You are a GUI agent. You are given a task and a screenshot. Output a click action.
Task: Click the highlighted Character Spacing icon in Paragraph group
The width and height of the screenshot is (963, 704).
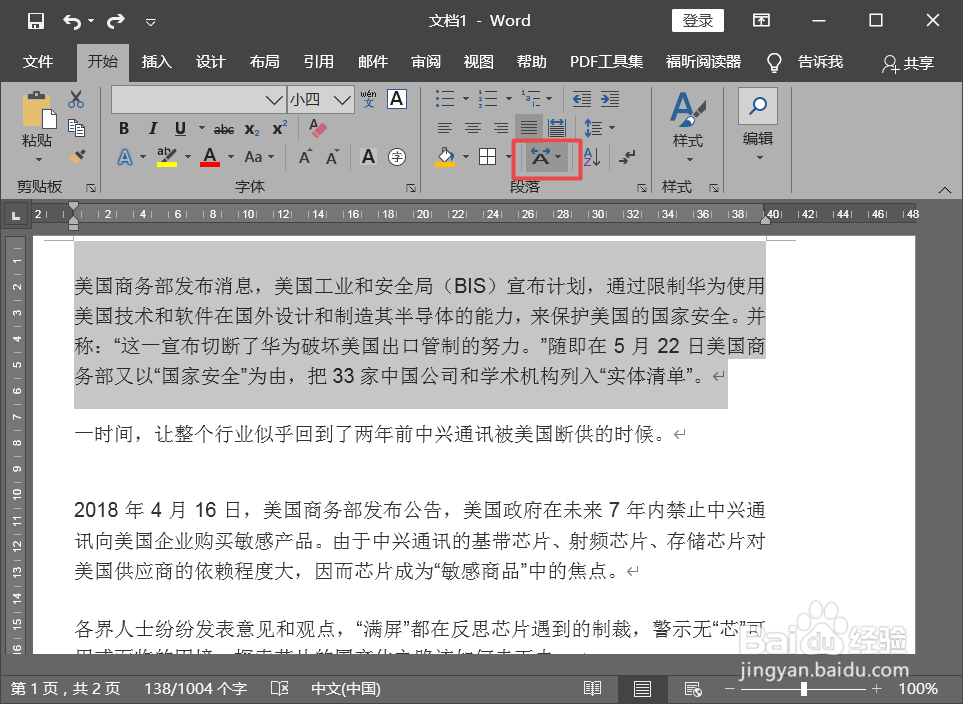point(542,156)
